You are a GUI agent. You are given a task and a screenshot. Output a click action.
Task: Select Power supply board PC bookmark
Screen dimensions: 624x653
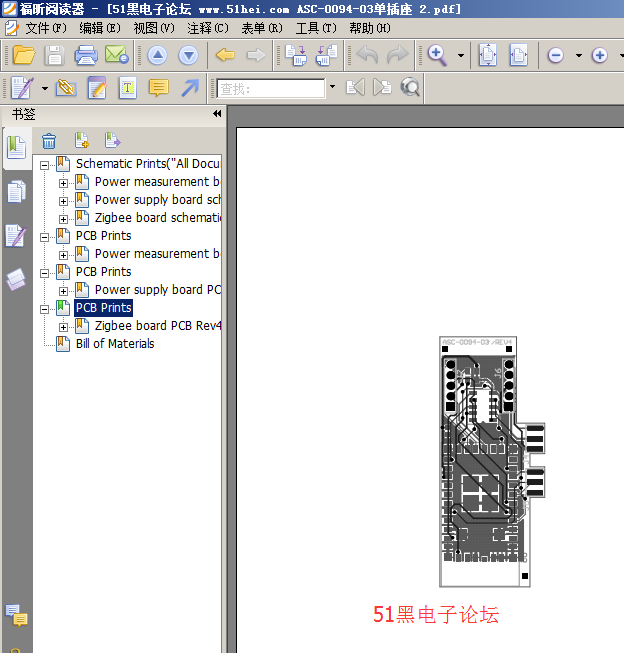(x=158, y=290)
